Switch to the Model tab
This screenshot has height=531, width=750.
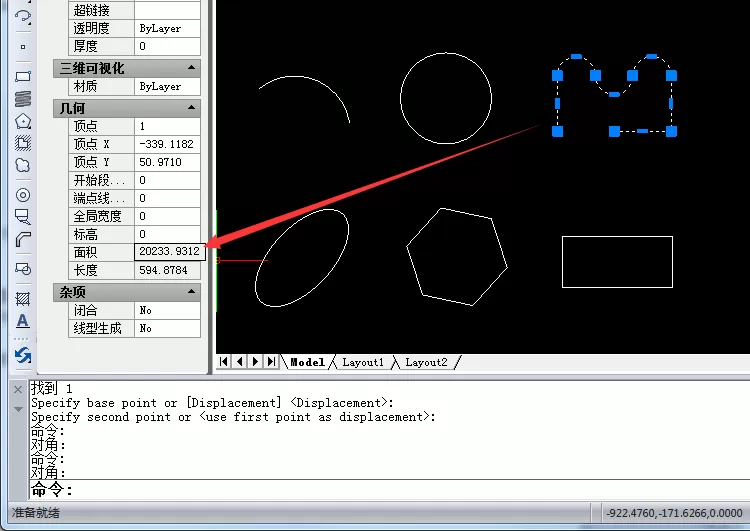click(307, 362)
